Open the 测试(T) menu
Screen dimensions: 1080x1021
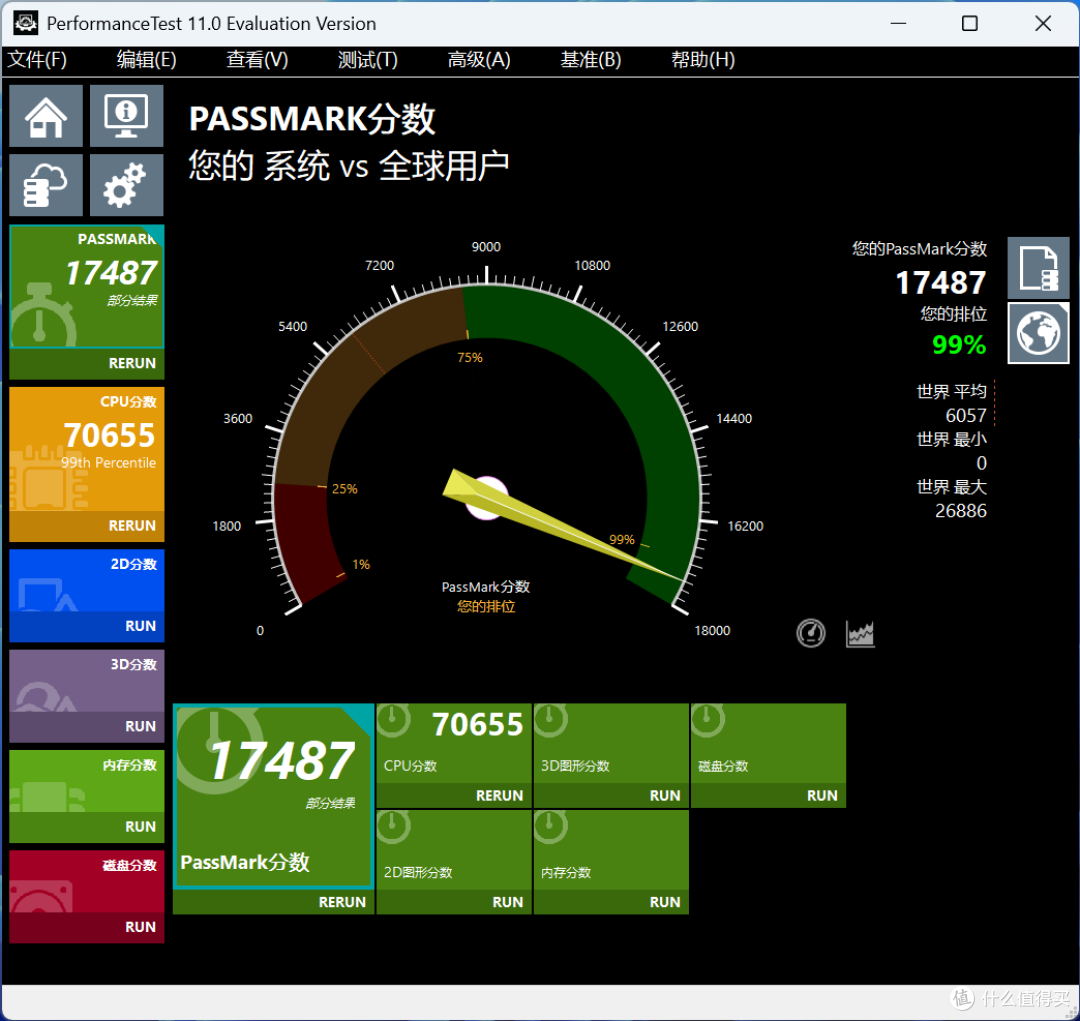point(368,60)
